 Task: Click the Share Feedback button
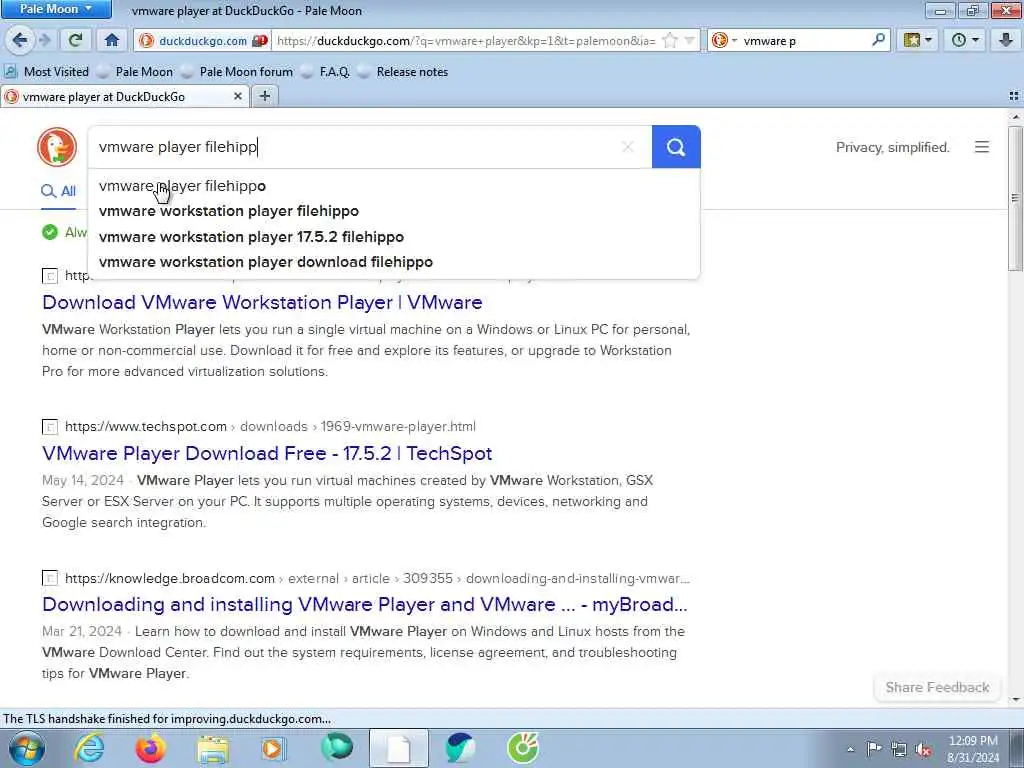pyautogui.click(x=937, y=687)
